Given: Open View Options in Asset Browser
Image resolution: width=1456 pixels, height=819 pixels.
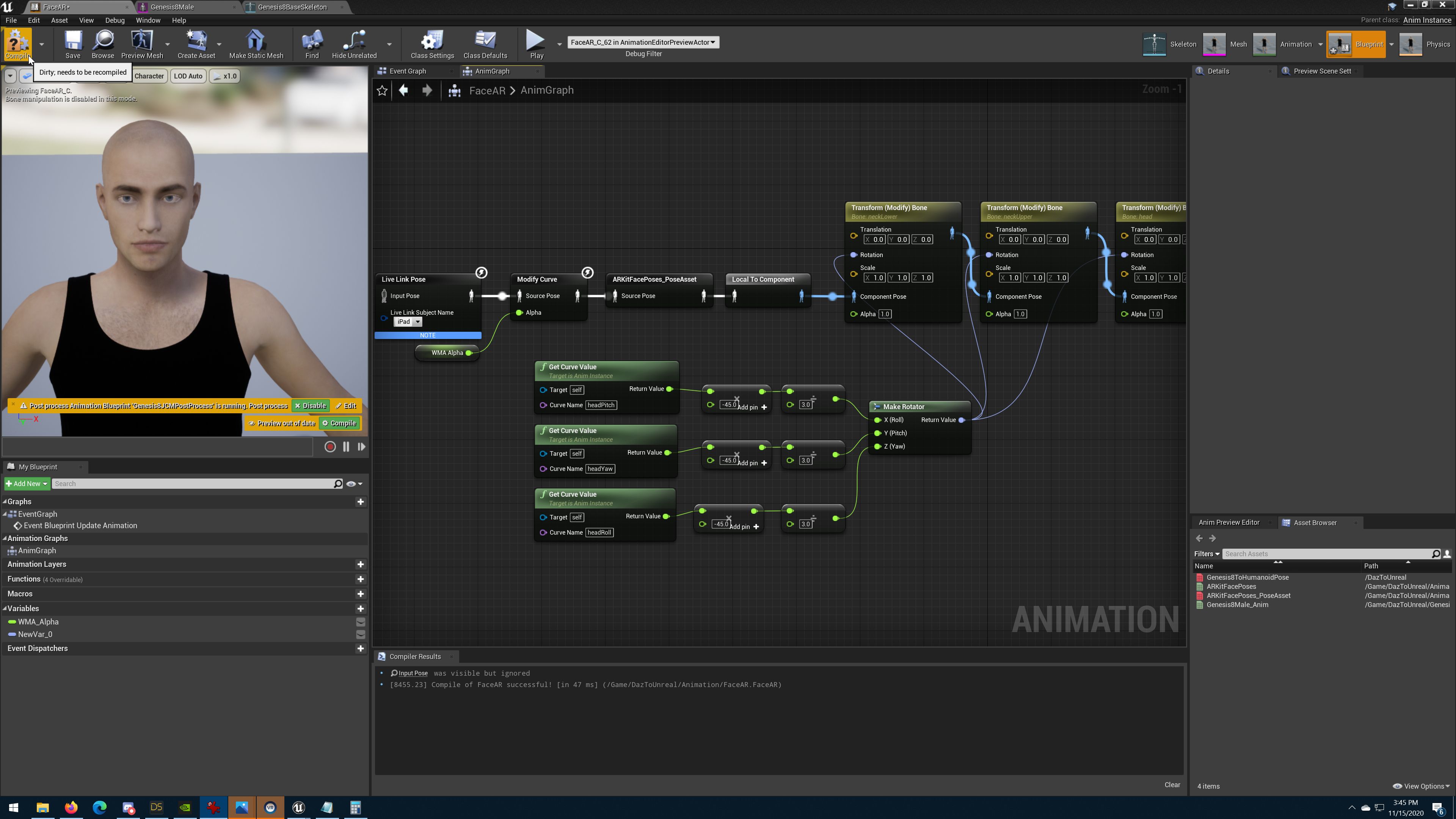Looking at the screenshot, I should [x=1421, y=786].
